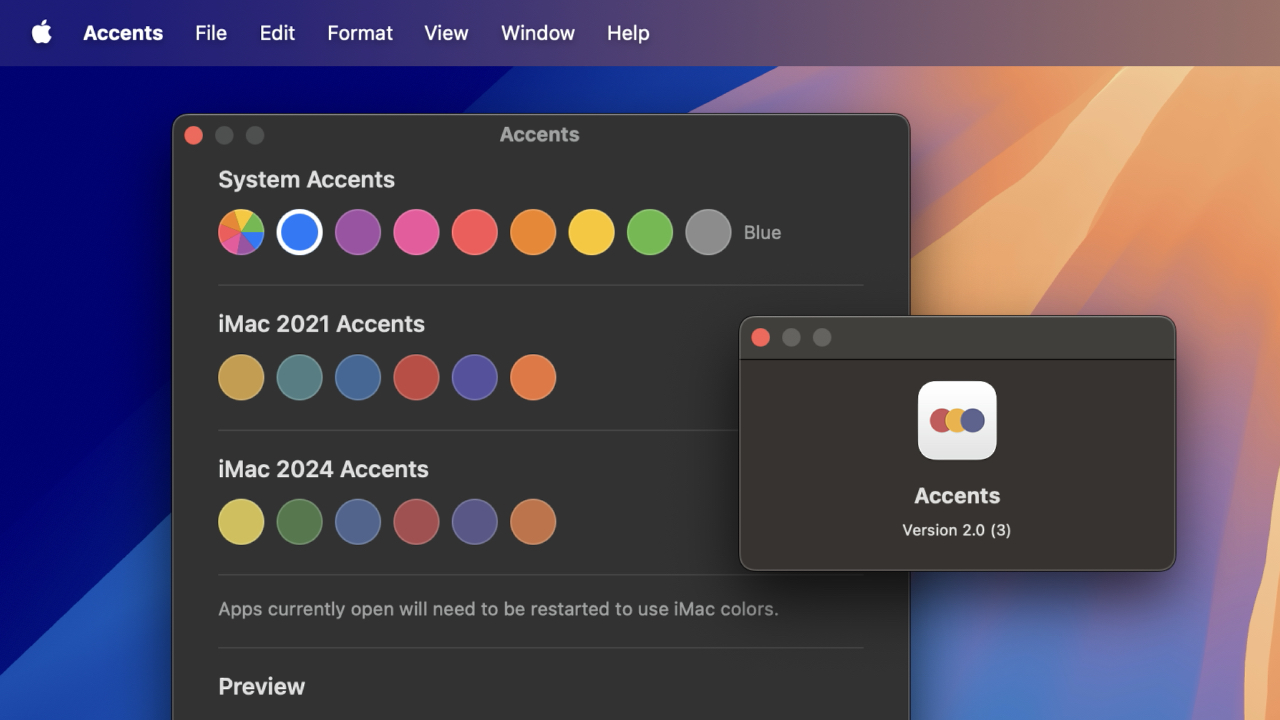Choose iMac 2024 red accent
The width and height of the screenshot is (1280, 720).
coord(416,522)
